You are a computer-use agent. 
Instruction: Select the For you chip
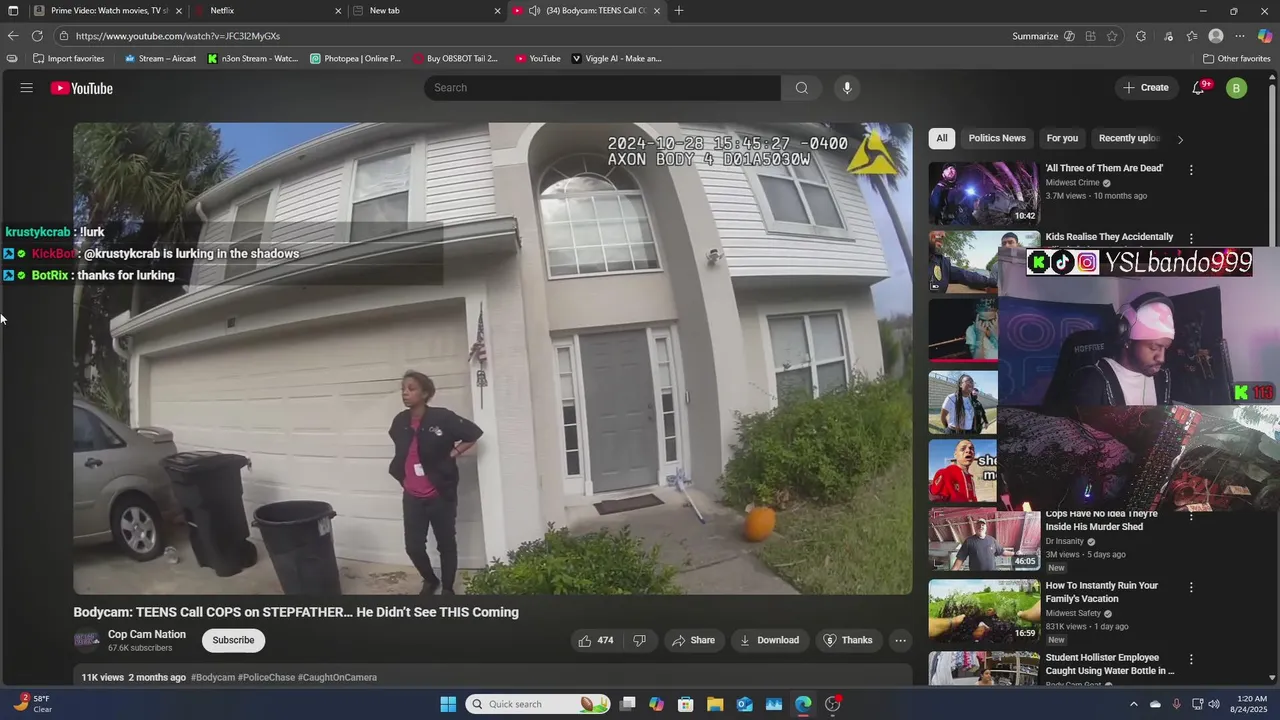pyautogui.click(x=1062, y=138)
